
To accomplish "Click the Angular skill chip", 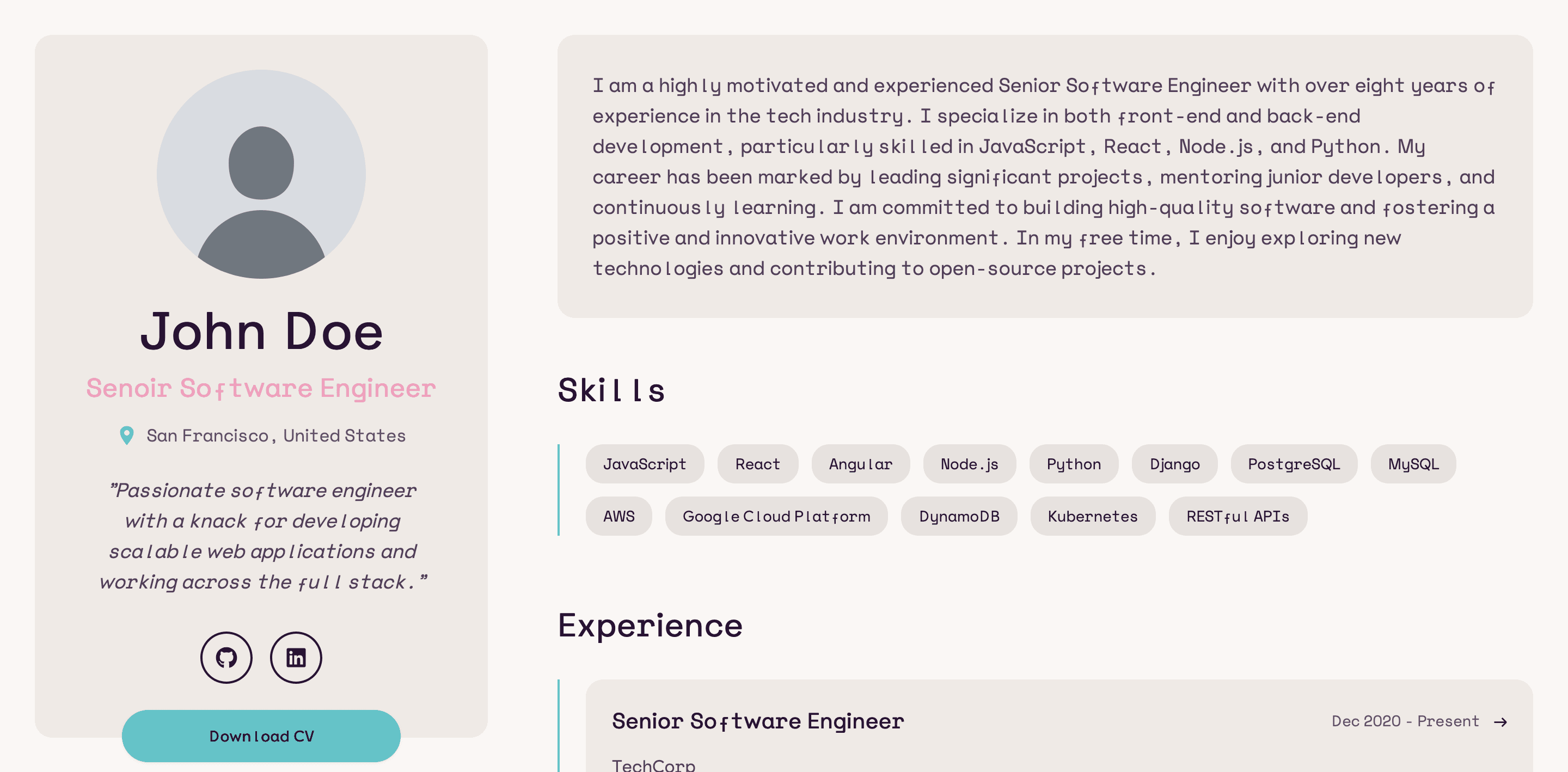I will point(860,464).
